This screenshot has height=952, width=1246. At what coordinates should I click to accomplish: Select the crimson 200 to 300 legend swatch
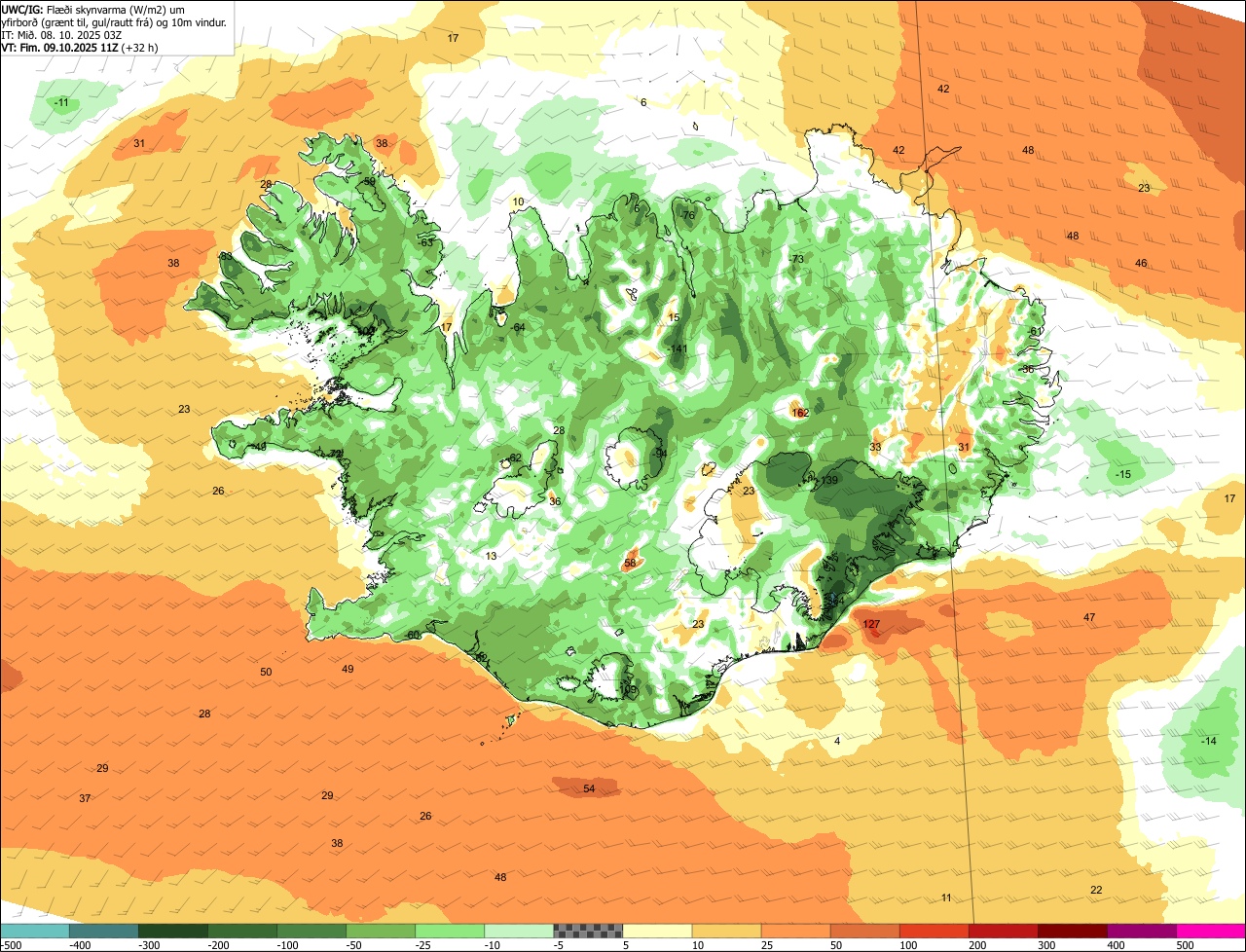pos(1004,931)
